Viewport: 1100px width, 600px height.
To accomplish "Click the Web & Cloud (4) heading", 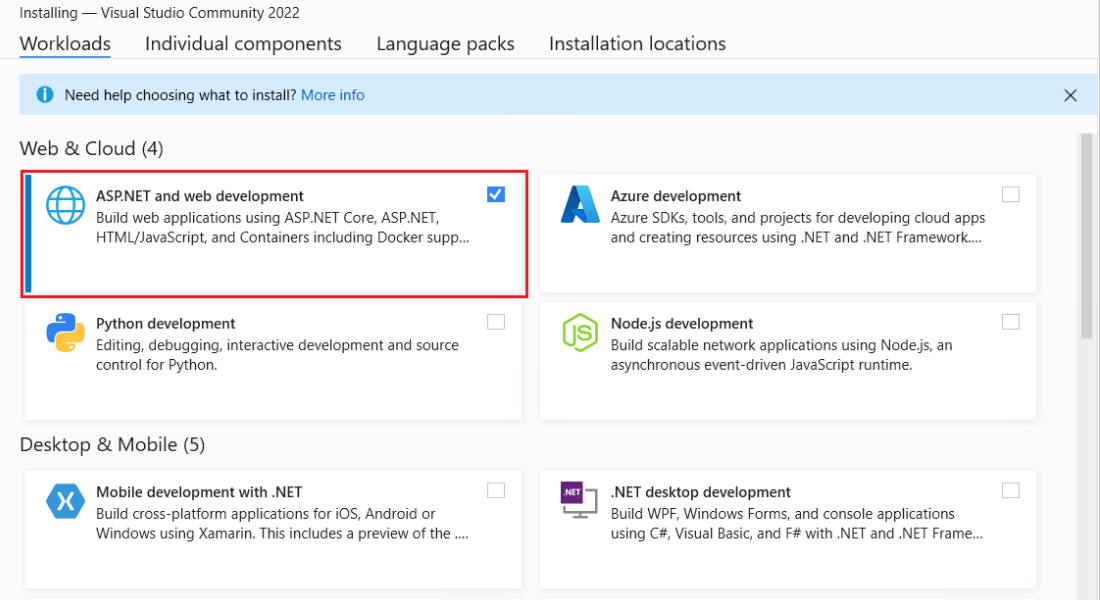I will tap(91, 149).
